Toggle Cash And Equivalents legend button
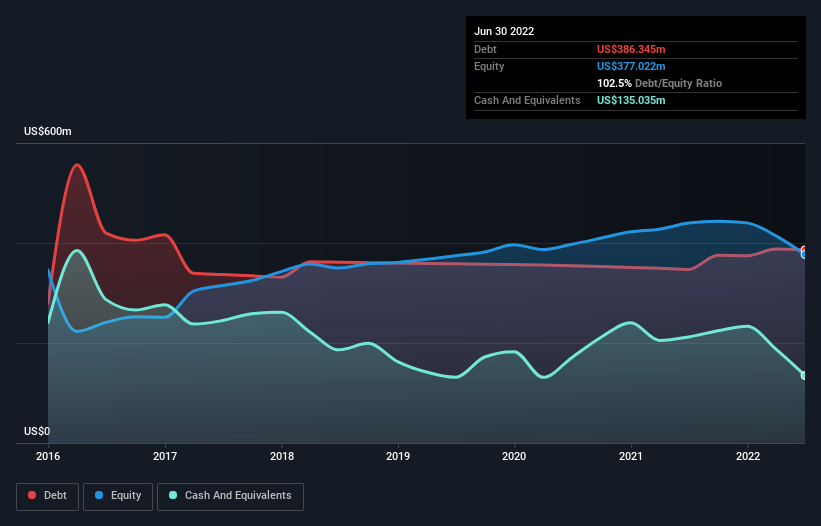This screenshot has width=821, height=526. [230, 496]
